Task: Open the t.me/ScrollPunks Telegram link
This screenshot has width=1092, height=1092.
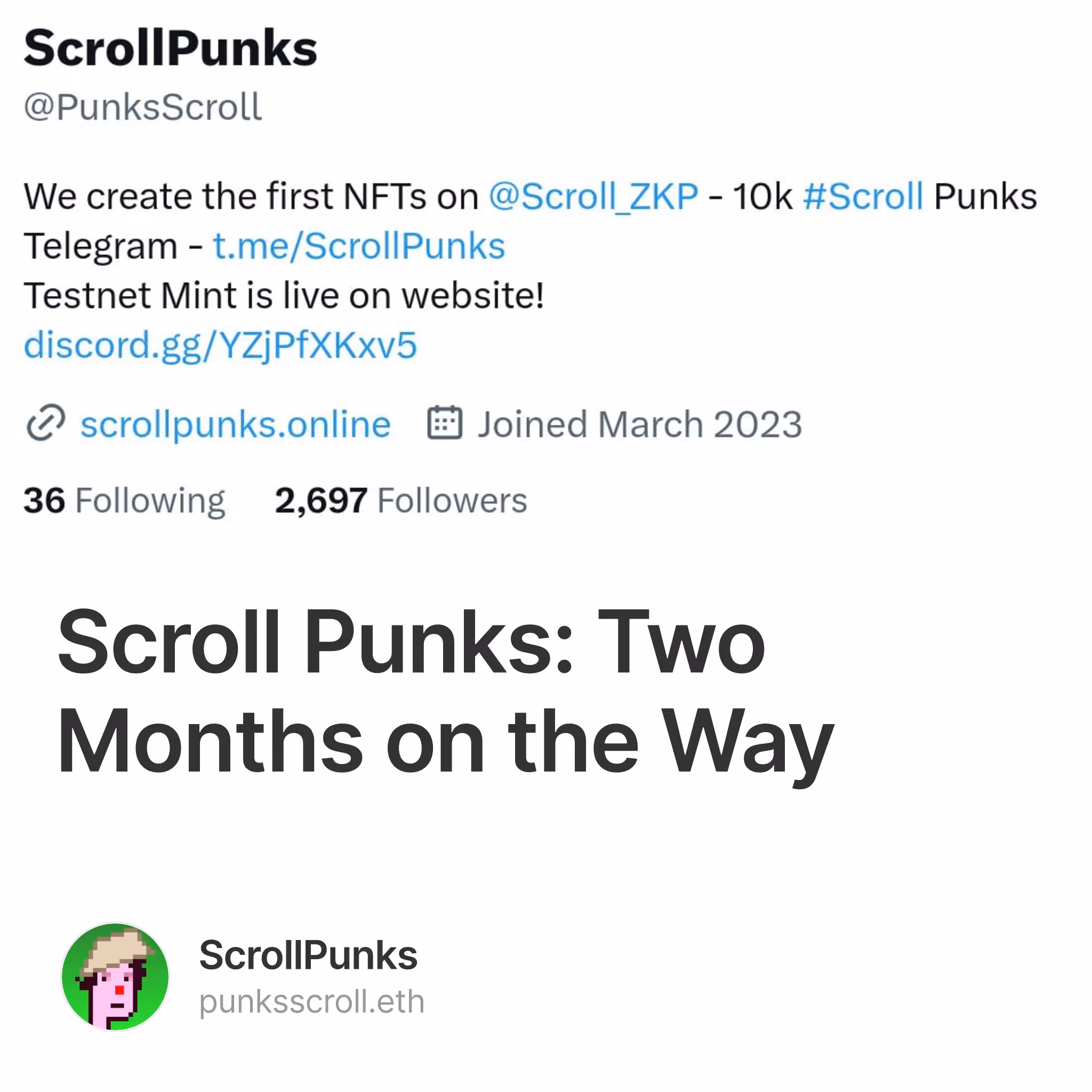Action: click(x=359, y=246)
